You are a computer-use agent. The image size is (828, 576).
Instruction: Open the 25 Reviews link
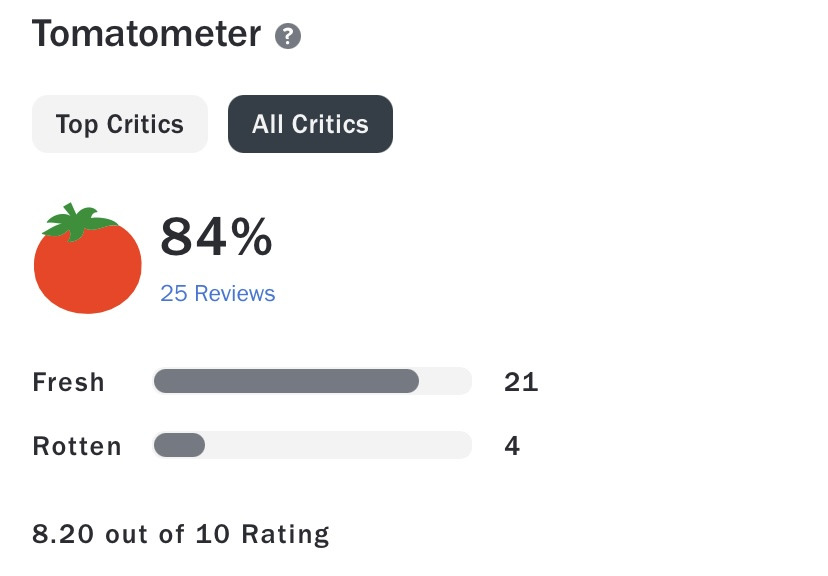[x=217, y=293]
